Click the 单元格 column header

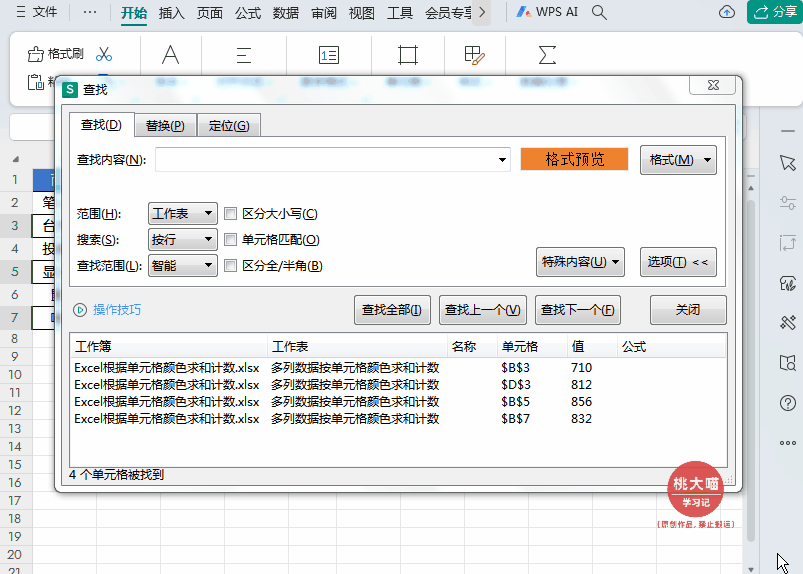coord(532,347)
